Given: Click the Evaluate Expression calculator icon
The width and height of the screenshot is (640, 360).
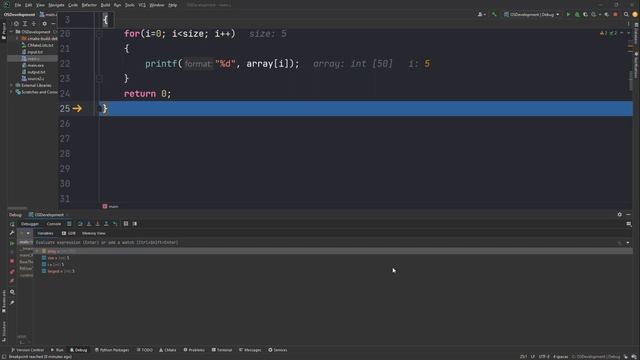Looking at the screenshot, I should 126,224.
